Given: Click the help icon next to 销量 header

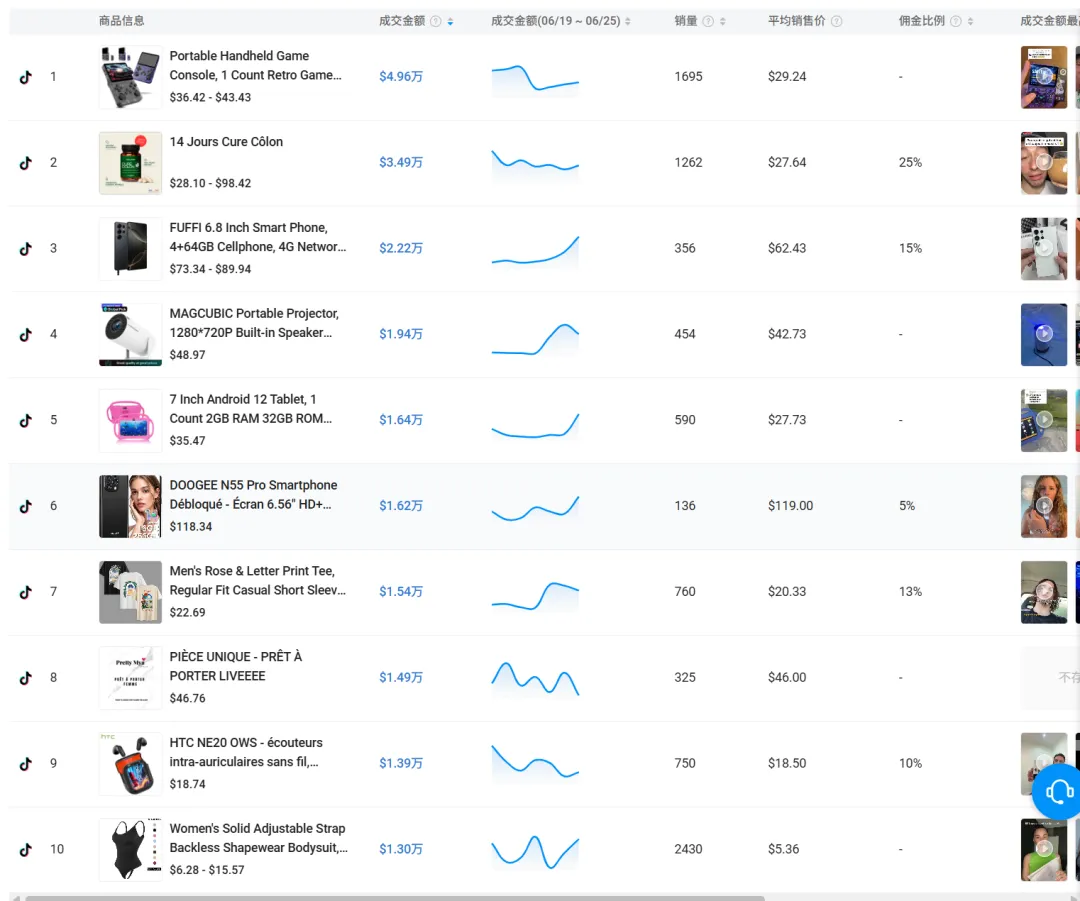Looking at the screenshot, I should click(707, 21).
